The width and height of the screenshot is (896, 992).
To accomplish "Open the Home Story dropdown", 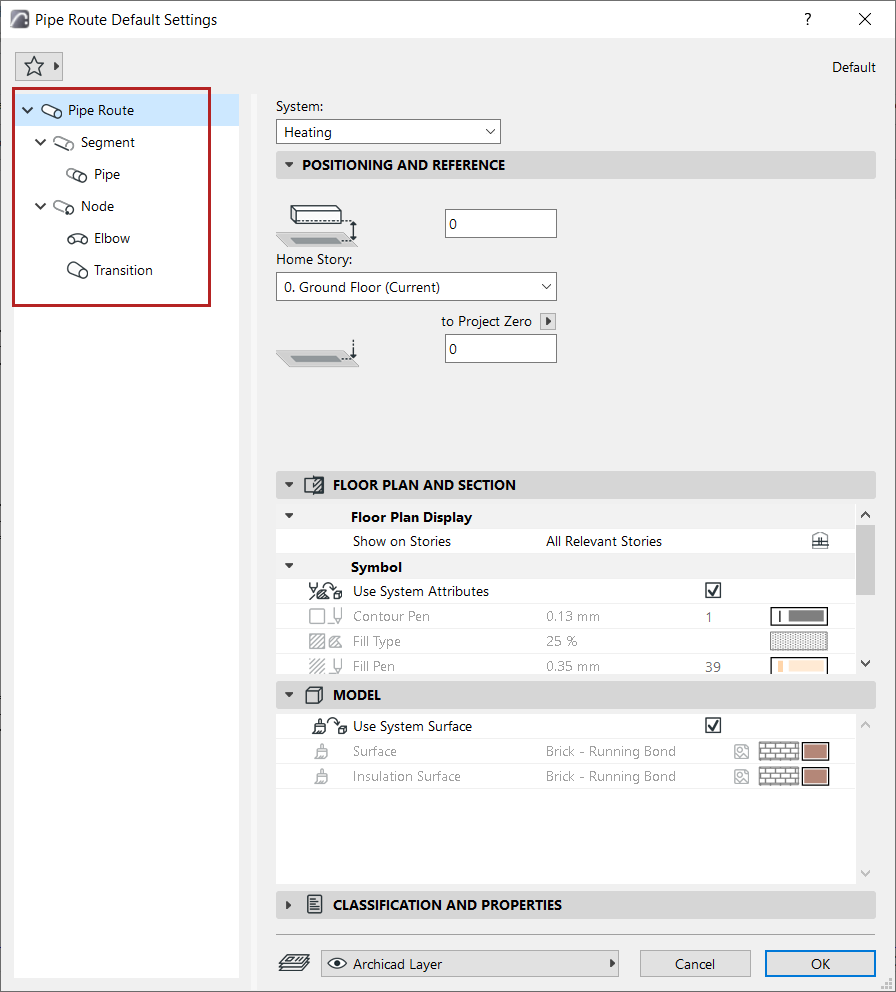I will 416,287.
